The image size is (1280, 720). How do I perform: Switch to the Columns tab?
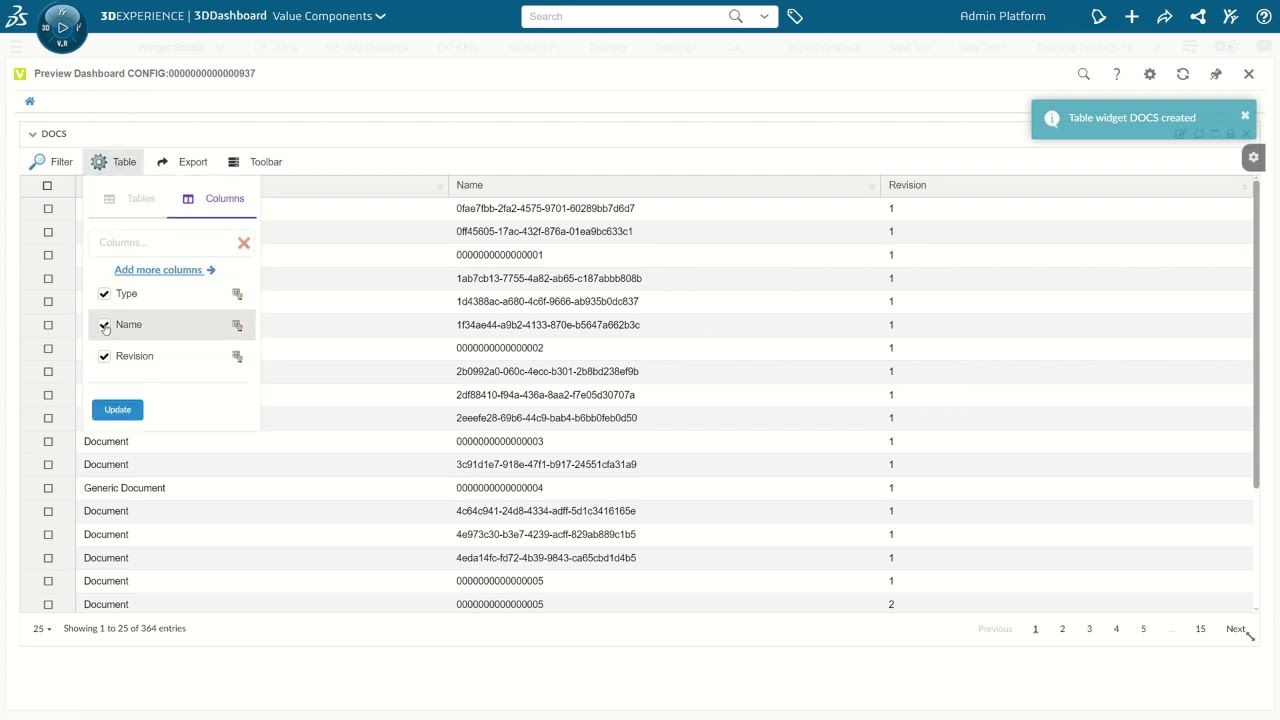[213, 199]
